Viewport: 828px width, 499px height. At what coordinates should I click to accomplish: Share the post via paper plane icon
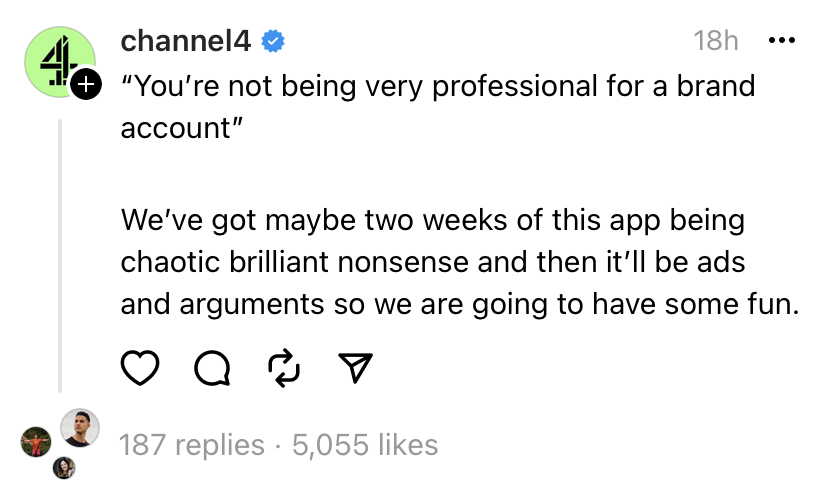click(x=355, y=369)
